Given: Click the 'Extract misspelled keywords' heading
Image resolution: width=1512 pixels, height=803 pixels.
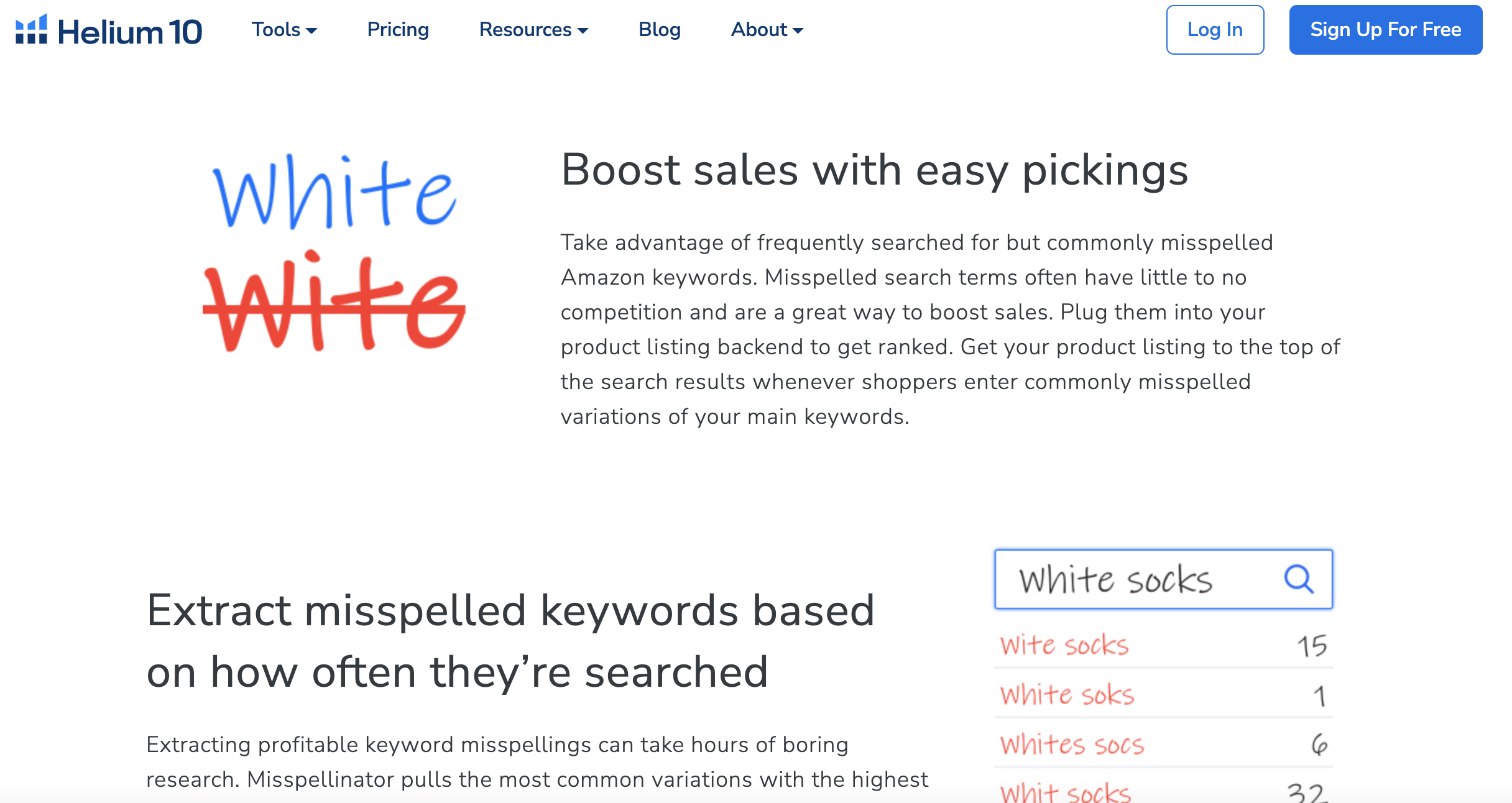Looking at the screenshot, I should click(510, 640).
